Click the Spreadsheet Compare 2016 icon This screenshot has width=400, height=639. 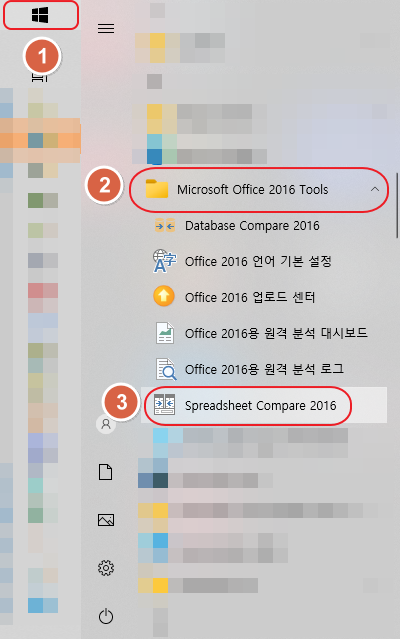(165, 405)
